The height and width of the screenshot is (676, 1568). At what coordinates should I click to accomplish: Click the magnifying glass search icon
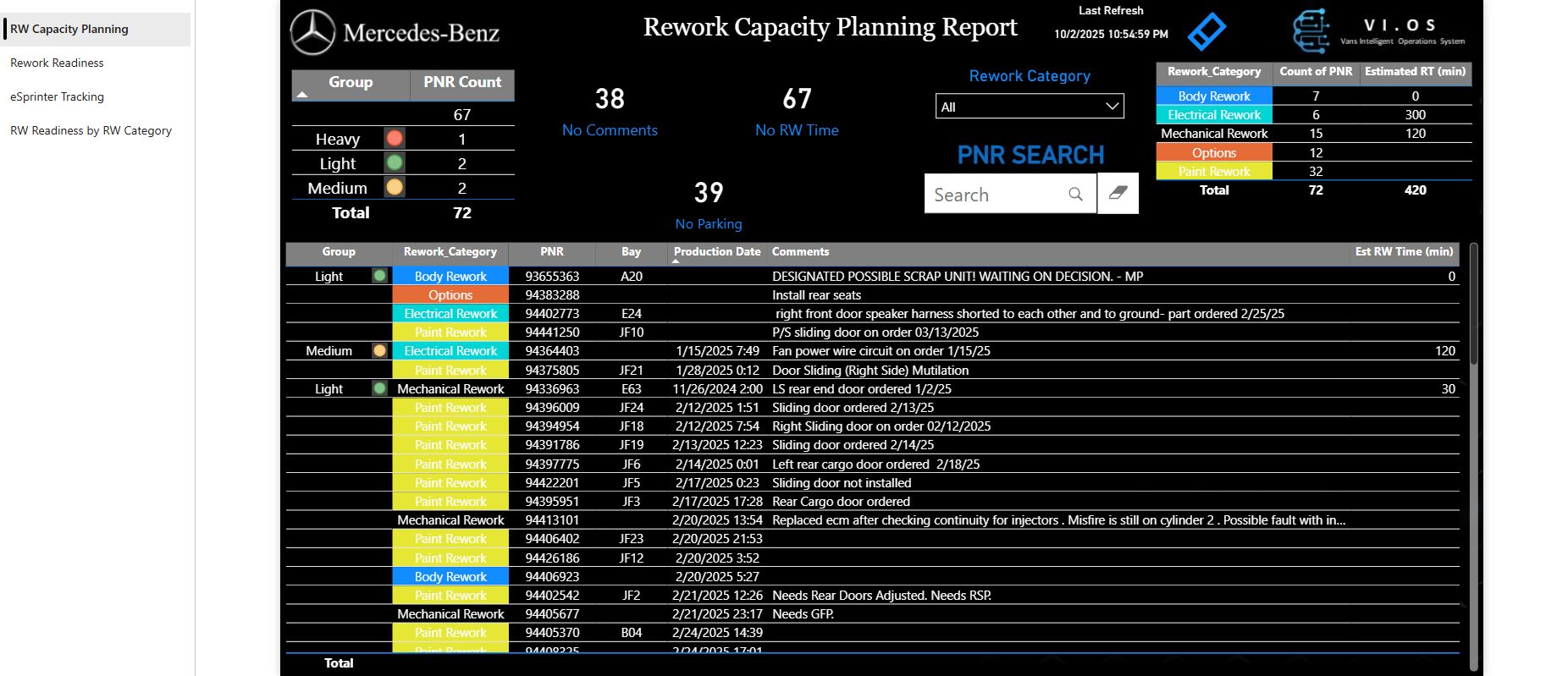click(1075, 195)
